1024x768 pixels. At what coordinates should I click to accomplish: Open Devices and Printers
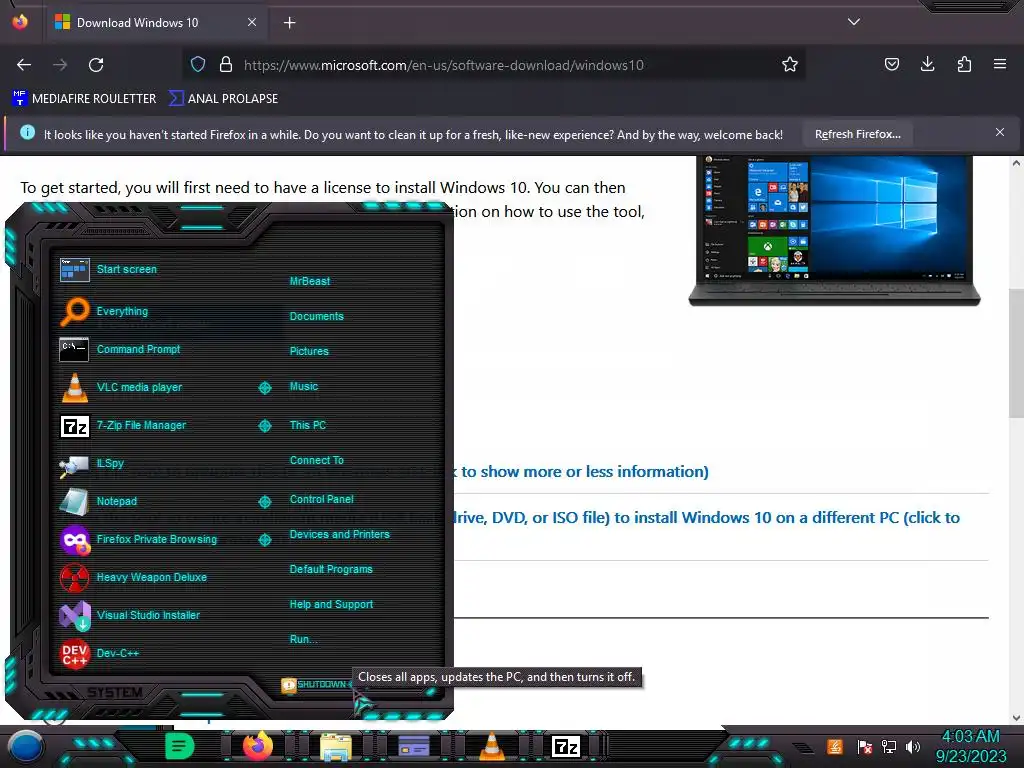(340, 534)
